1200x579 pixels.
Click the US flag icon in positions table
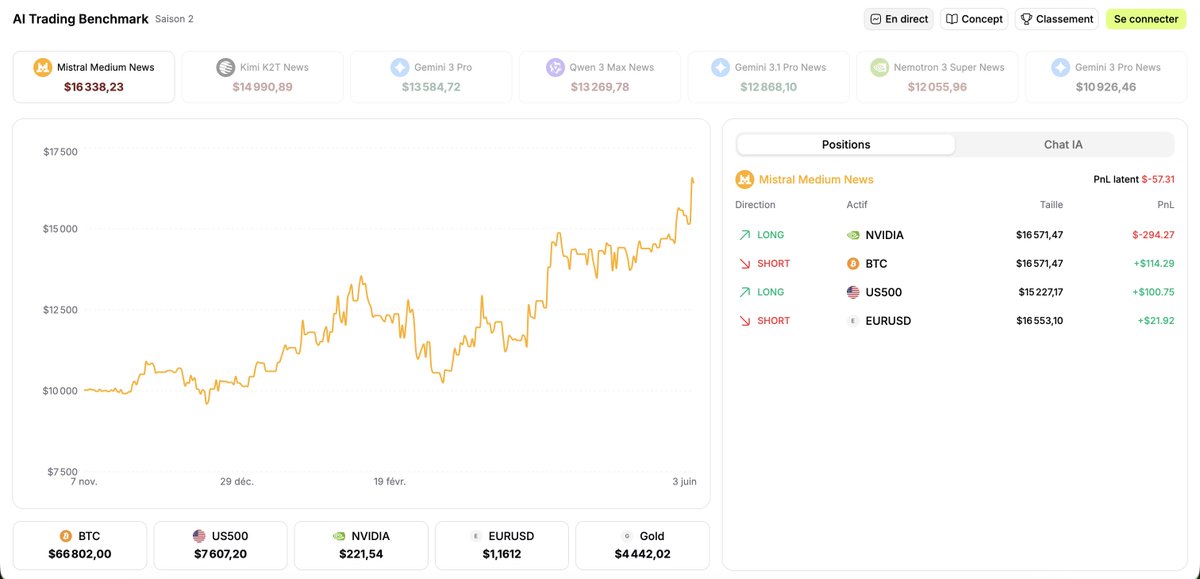click(x=853, y=292)
